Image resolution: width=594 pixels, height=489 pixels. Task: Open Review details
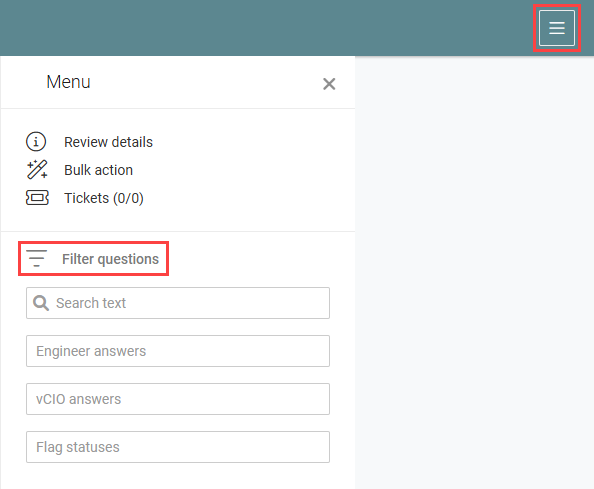[x=108, y=142]
